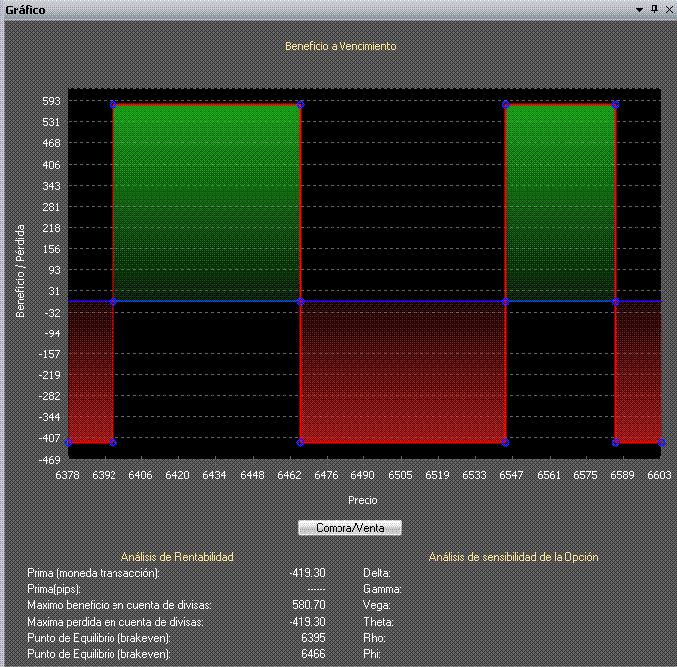Click the top-right blue marker of the right green block
The width and height of the screenshot is (677, 667).
615,104
